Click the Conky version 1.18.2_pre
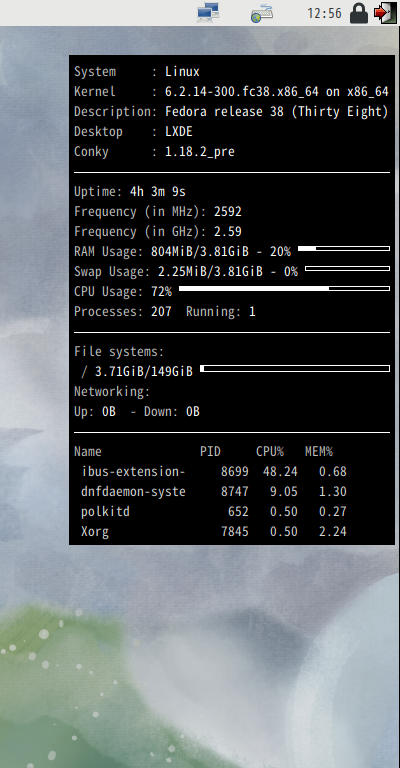 click(200, 152)
